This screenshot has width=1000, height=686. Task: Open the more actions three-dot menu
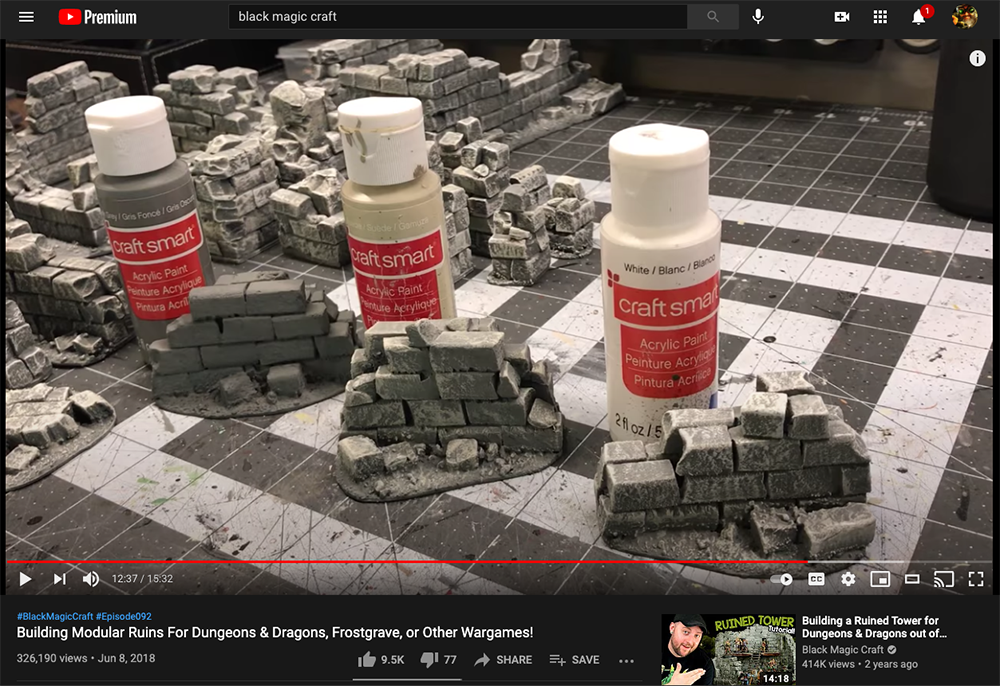tap(626, 660)
